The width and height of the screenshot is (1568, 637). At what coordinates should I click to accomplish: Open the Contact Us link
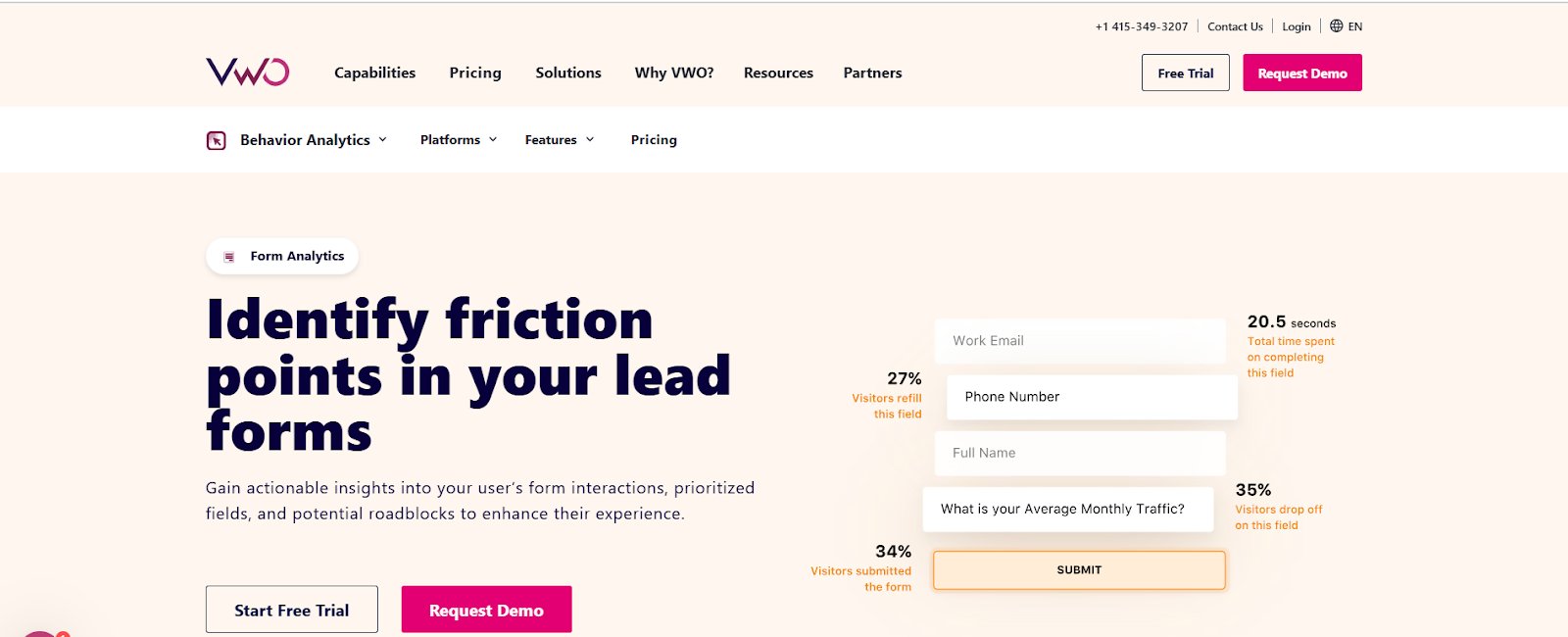click(x=1235, y=26)
